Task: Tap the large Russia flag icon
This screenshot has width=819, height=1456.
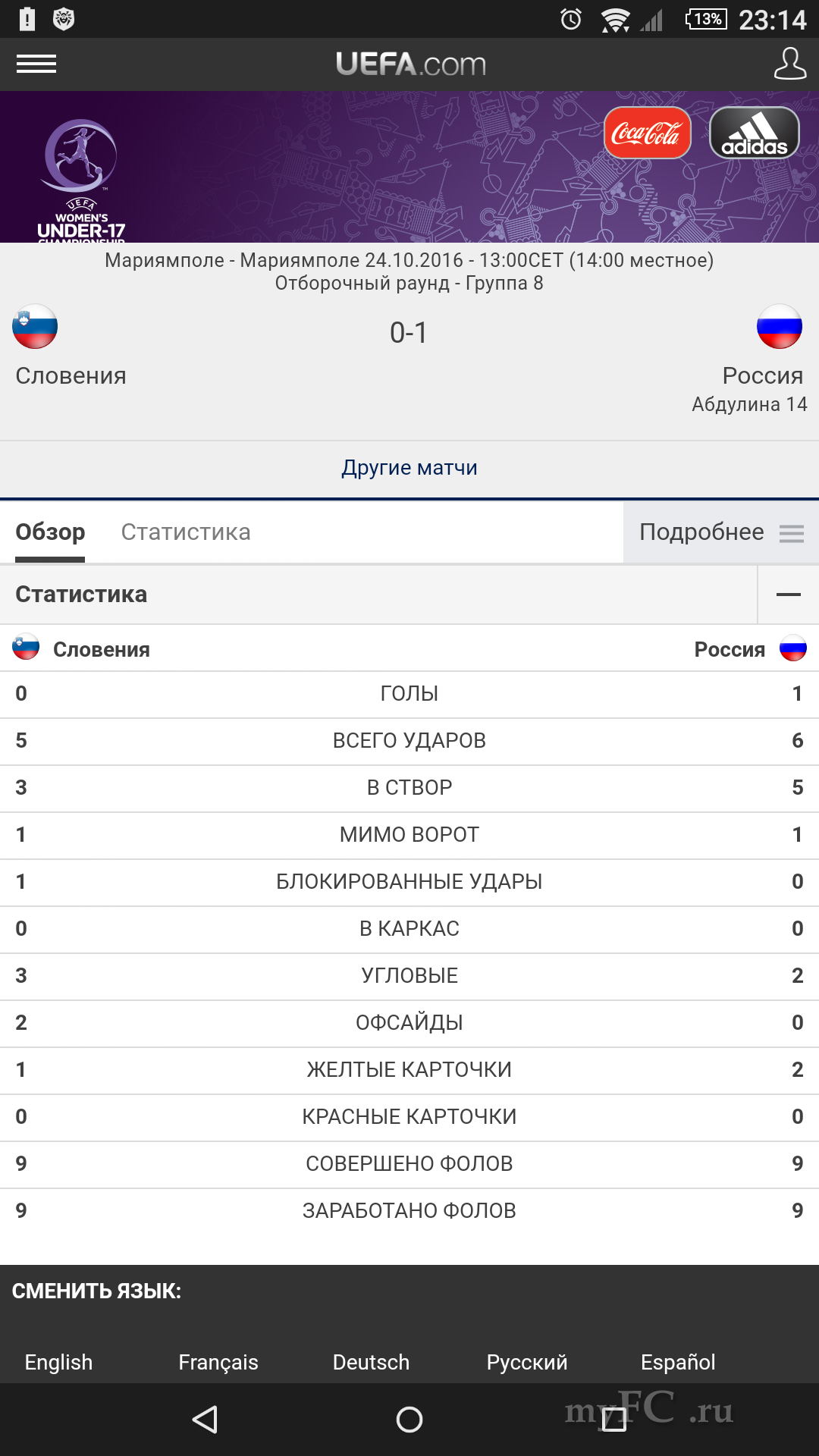Action: tap(780, 327)
